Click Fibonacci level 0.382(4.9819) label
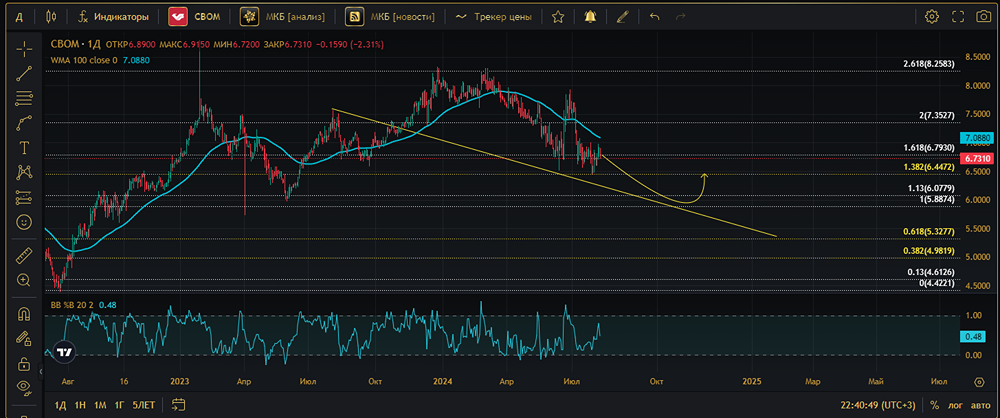The width and height of the screenshot is (1000, 418). click(929, 251)
